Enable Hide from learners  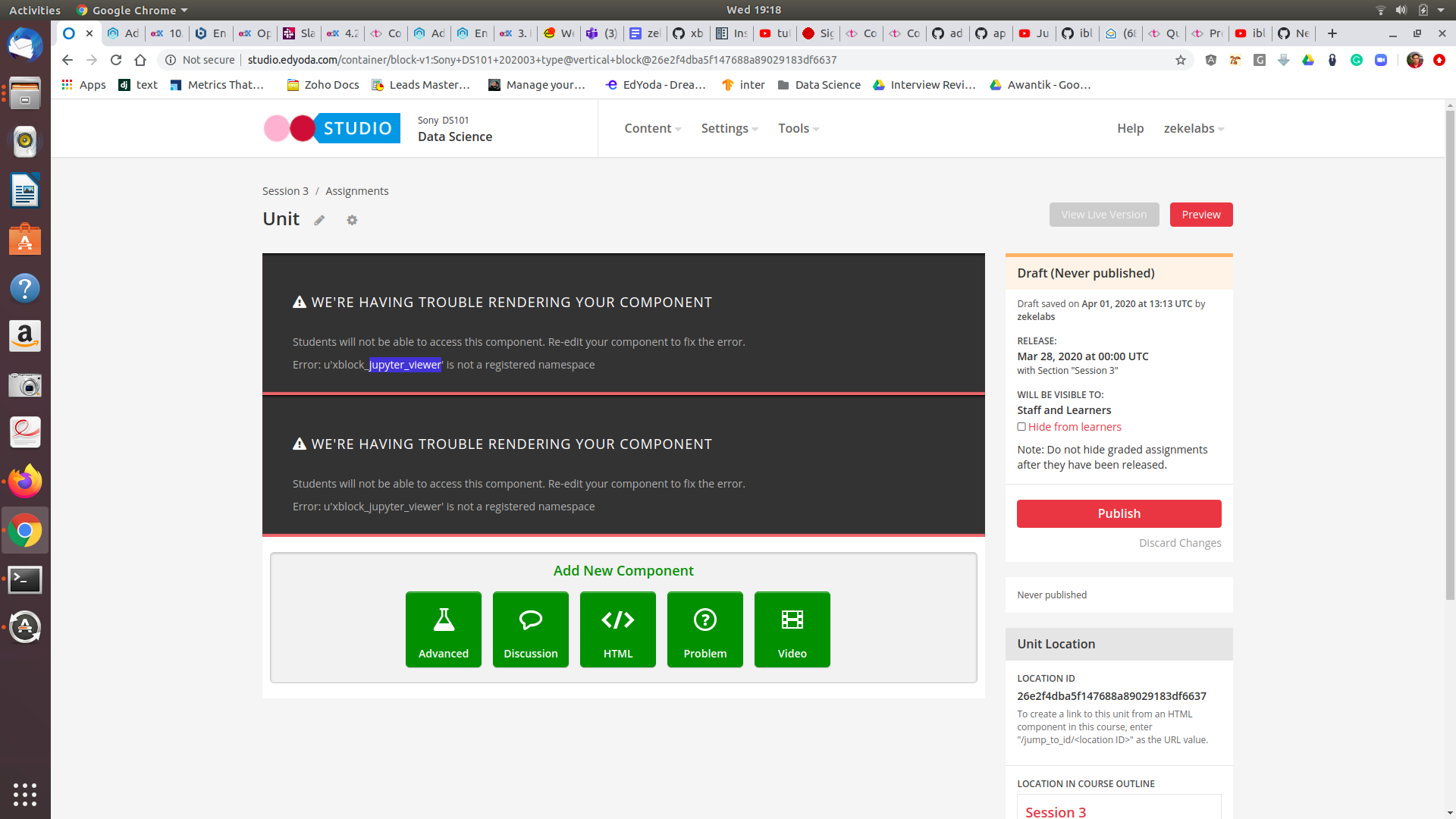[x=1021, y=426]
